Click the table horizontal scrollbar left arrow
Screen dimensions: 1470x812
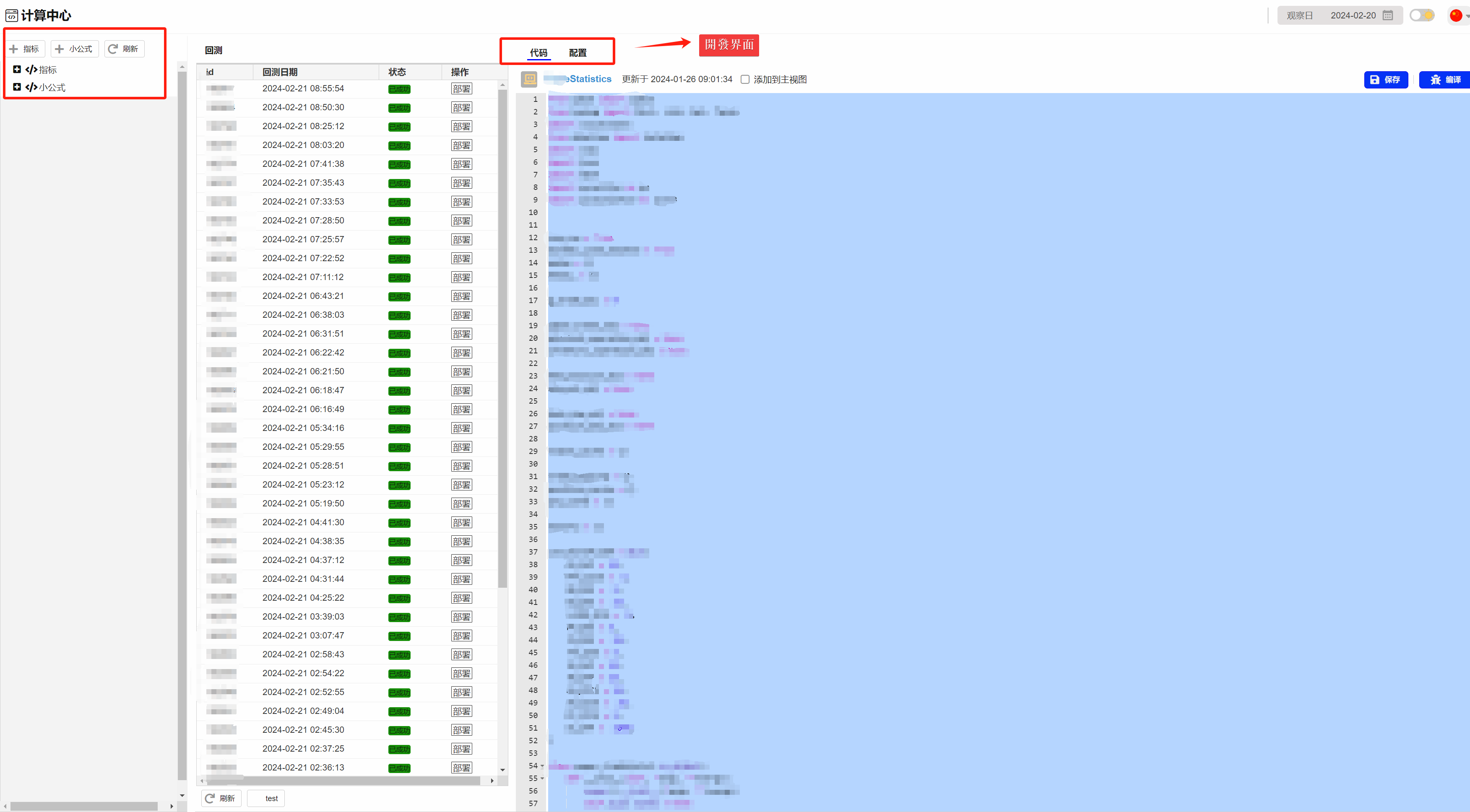(x=202, y=781)
